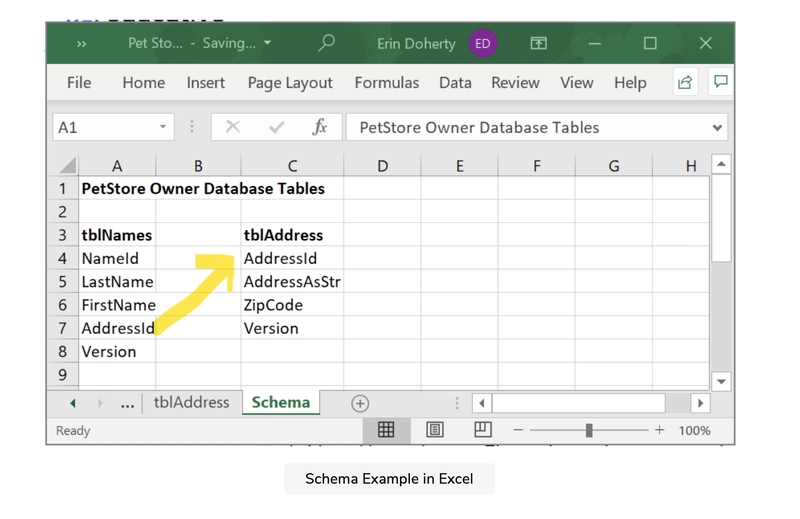Select the LastName cell

coord(117,282)
